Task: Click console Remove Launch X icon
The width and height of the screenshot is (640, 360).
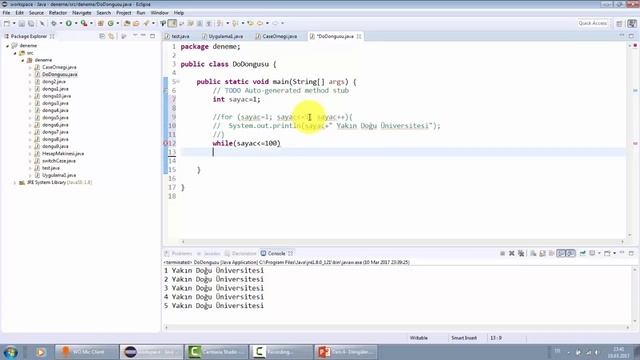Action: [x=511, y=253]
